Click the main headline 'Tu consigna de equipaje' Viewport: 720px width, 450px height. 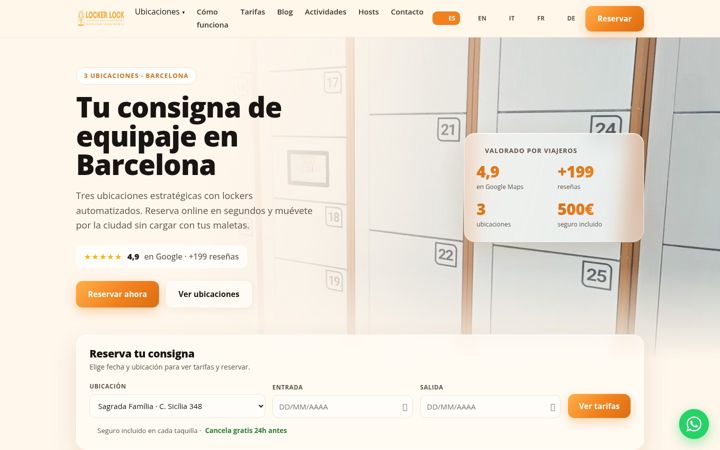(x=179, y=136)
